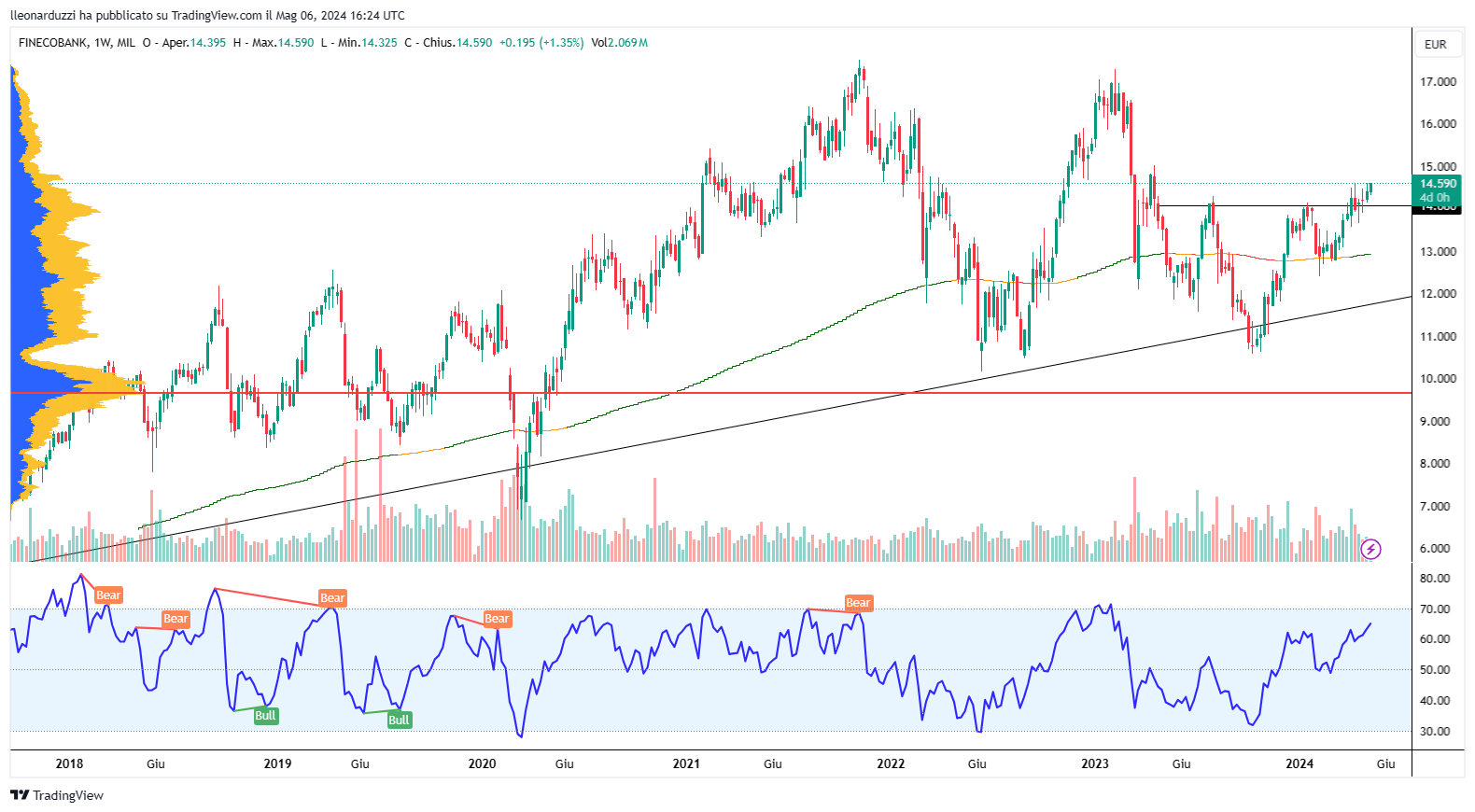1475x812 pixels.
Task: Click the +0.195 (+1.35%) change value
Action: (x=541, y=43)
